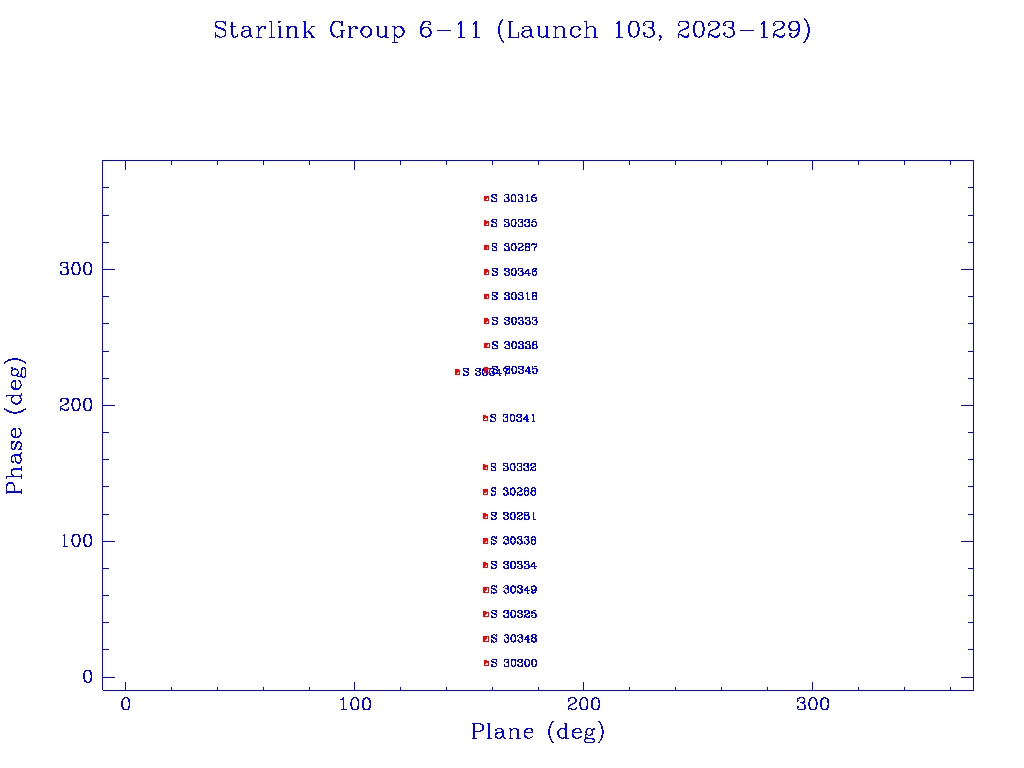Click the S 30345 label
Screen dimensions: 1024x768
[518, 370]
